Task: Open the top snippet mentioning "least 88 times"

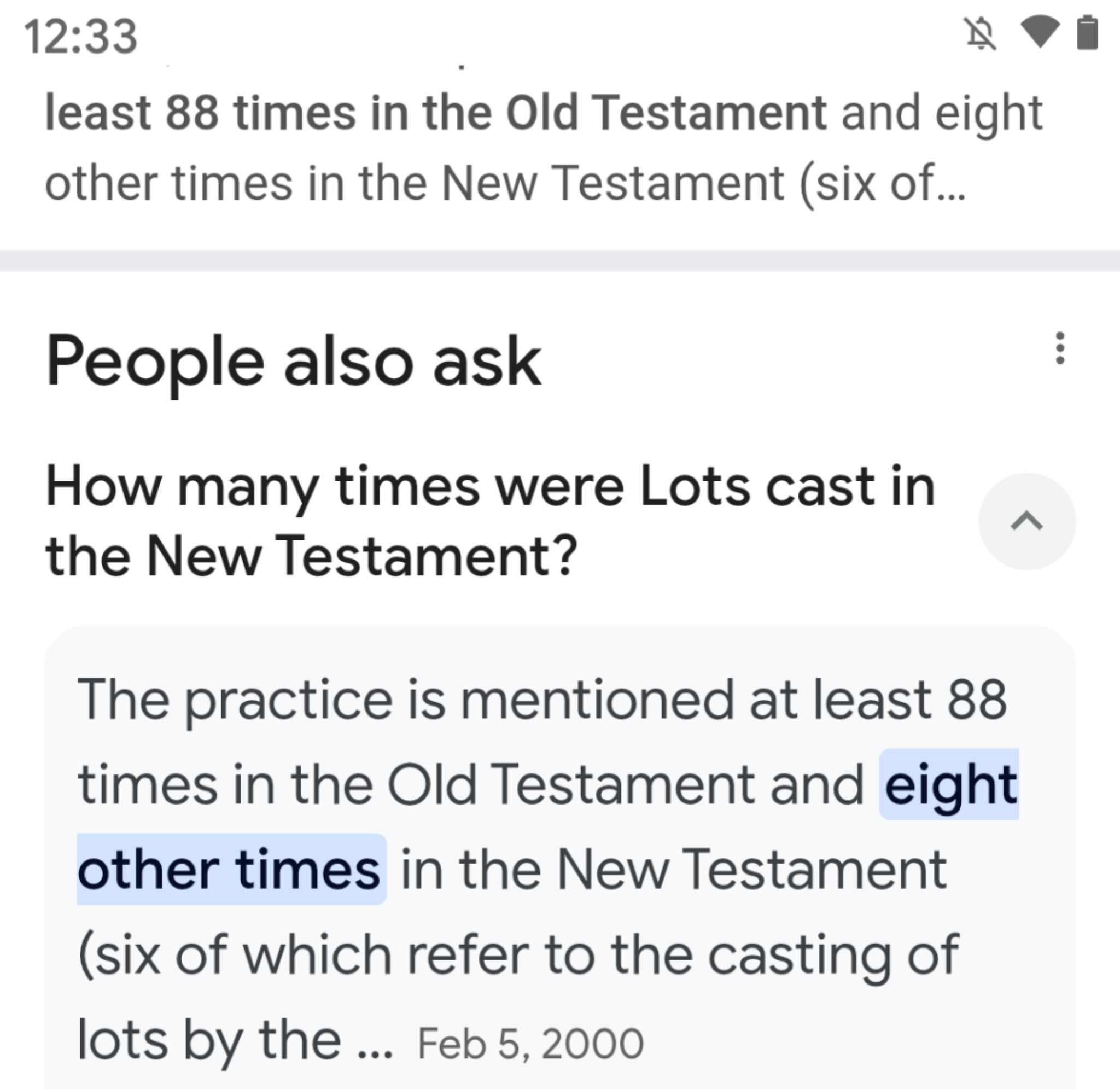Action: (x=543, y=113)
